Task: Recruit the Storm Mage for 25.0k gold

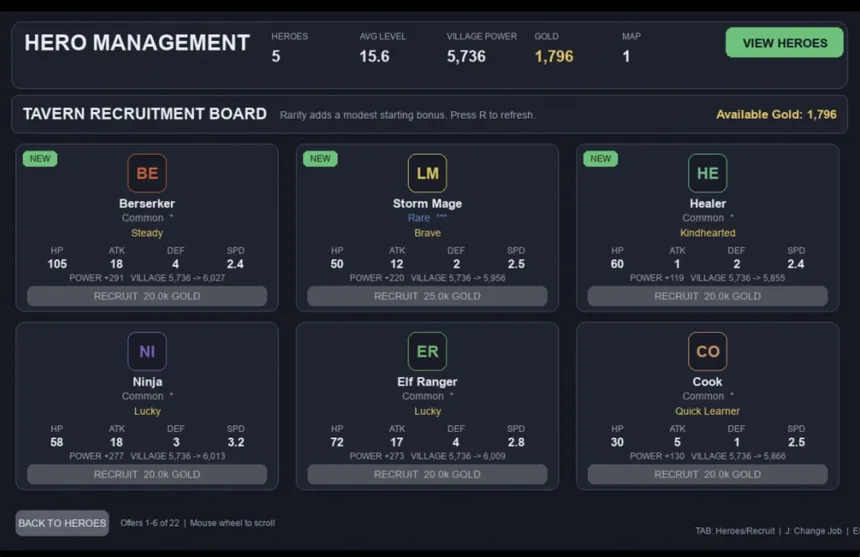Action: (427, 296)
